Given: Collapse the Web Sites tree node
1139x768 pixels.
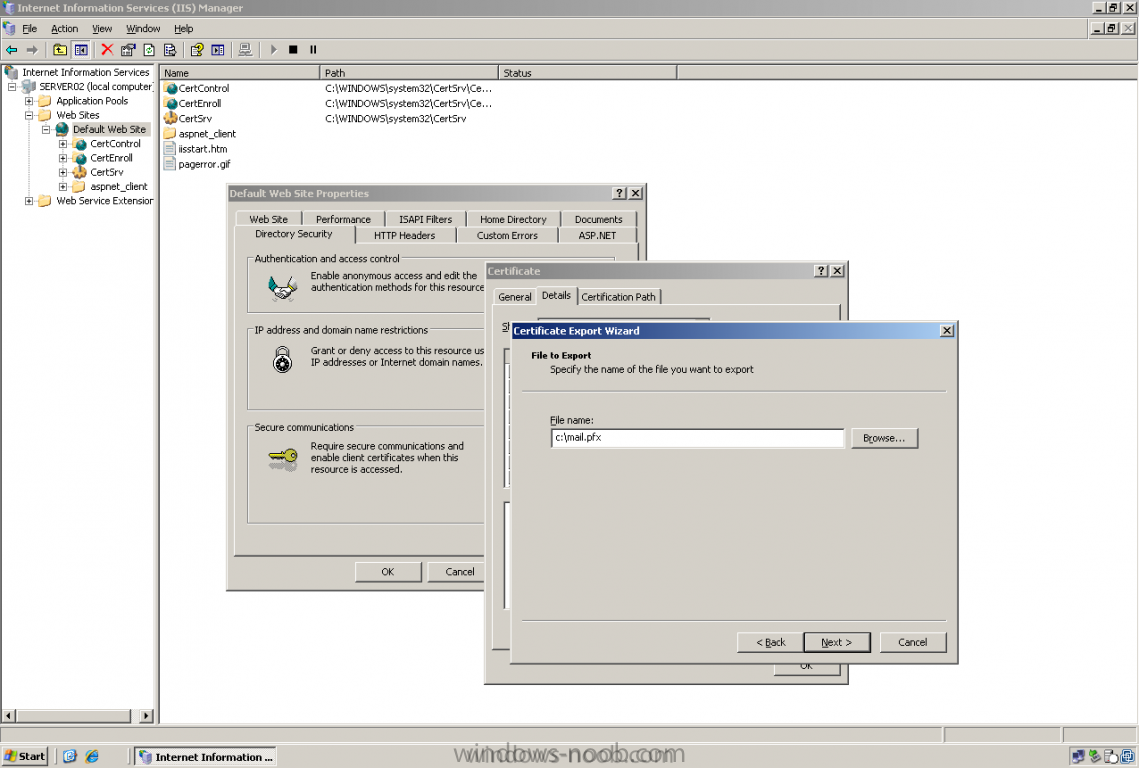Looking at the screenshot, I should click(x=29, y=115).
